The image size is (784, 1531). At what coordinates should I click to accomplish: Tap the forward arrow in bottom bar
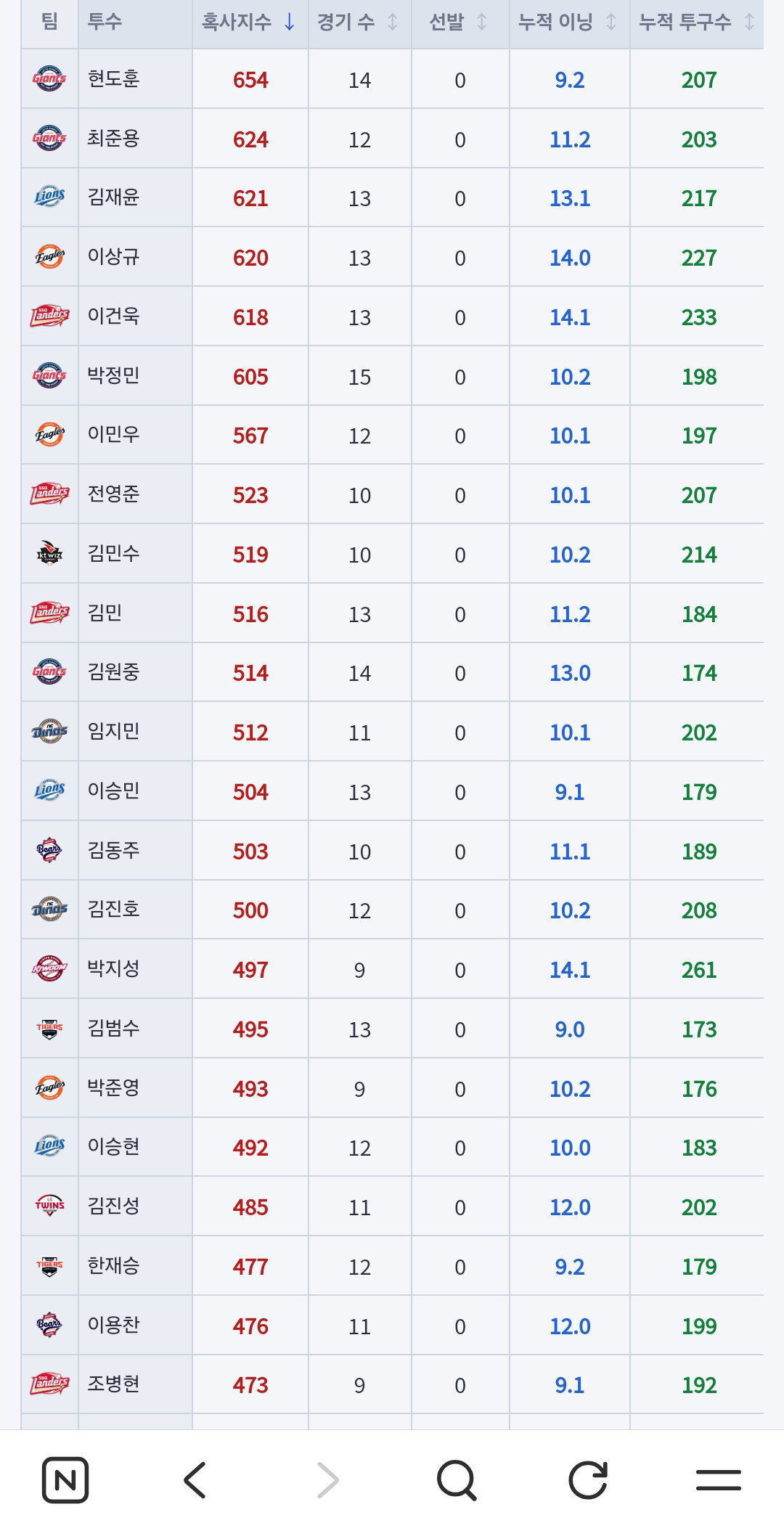[x=327, y=1480]
